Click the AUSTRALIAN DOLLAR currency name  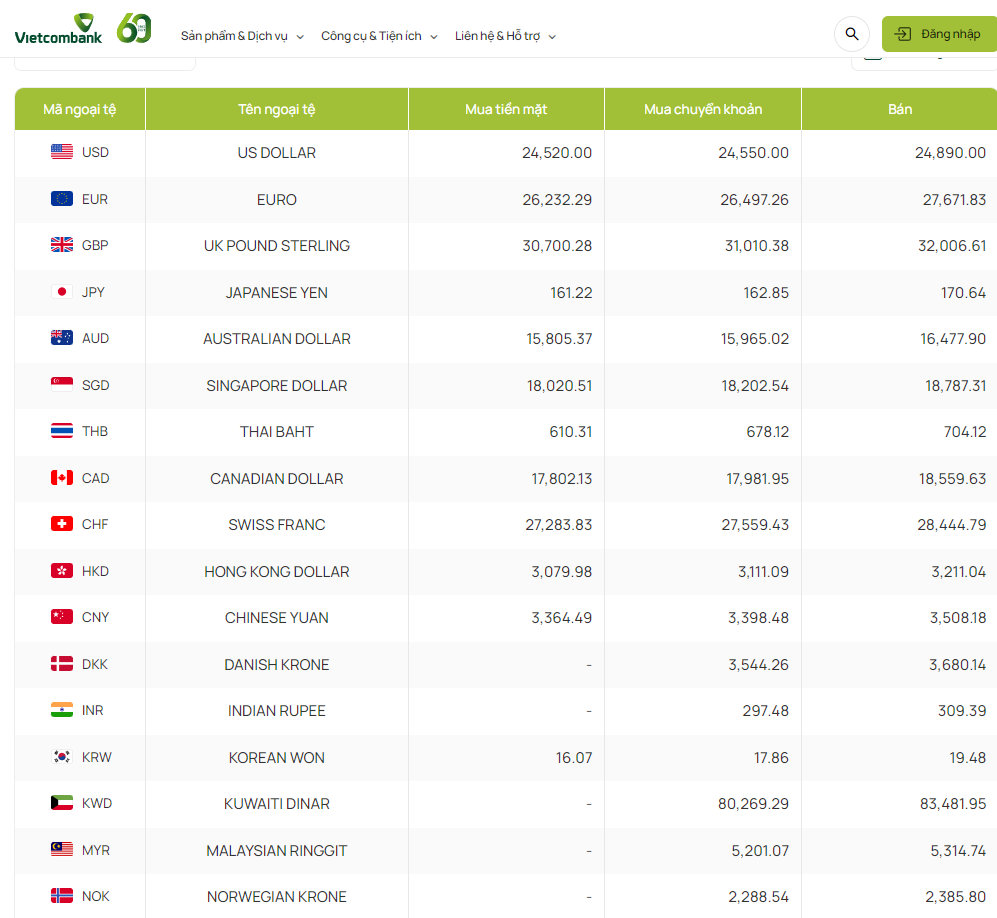(x=277, y=339)
